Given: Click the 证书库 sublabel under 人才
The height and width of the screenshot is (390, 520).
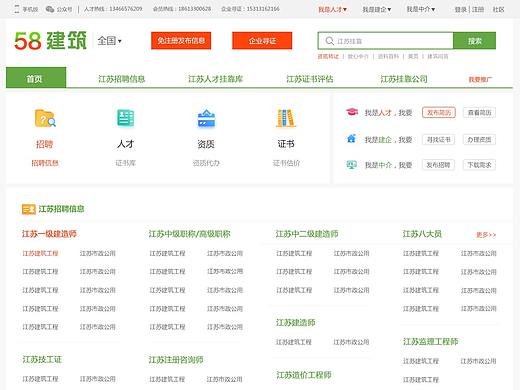Looking at the screenshot, I should [x=125, y=163].
